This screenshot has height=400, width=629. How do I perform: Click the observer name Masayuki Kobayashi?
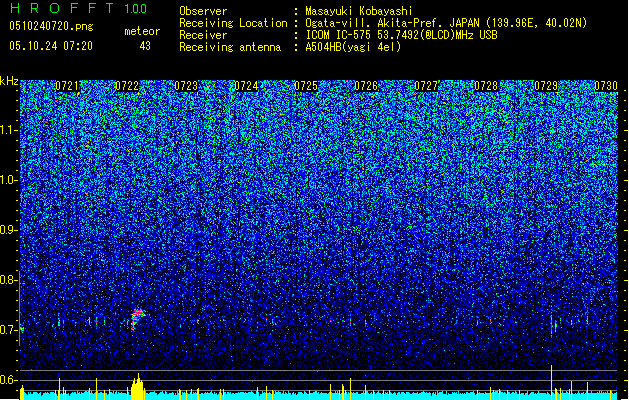coord(359,11)
